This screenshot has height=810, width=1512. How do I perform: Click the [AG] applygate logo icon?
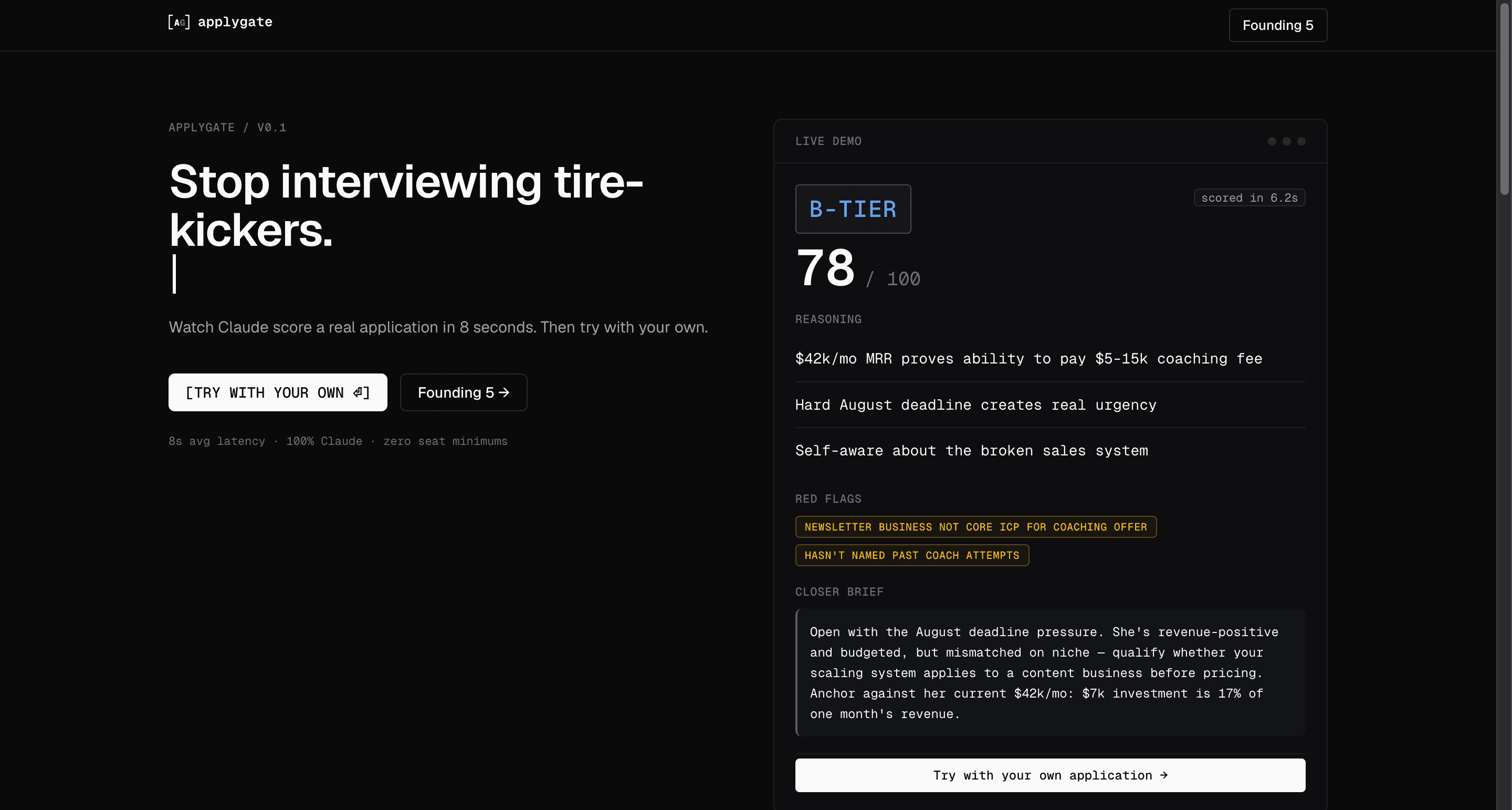click(178, 22)
